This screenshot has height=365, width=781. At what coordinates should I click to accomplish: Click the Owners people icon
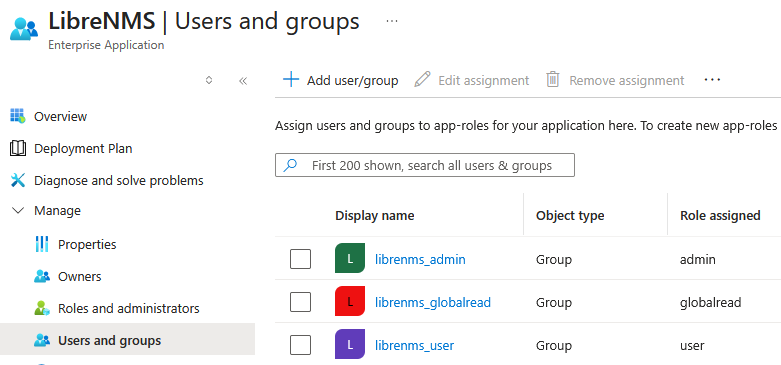pos(42,276)
